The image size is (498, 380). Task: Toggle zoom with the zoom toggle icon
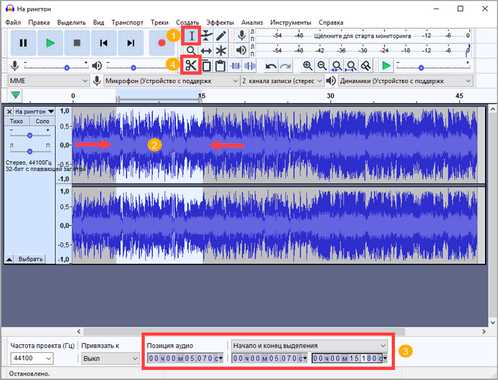366,66
